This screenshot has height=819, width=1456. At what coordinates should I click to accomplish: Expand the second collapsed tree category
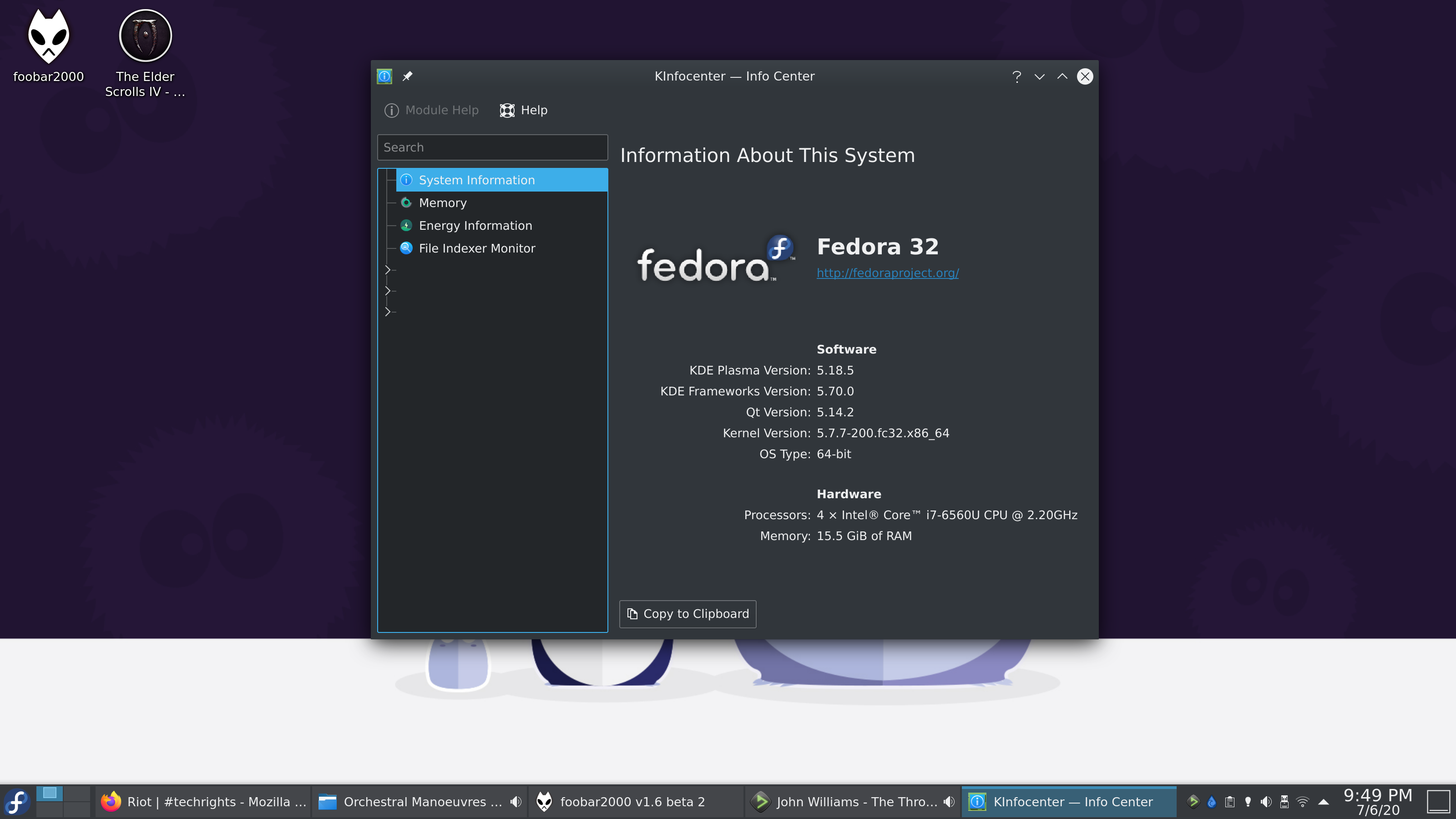(388, 291)
